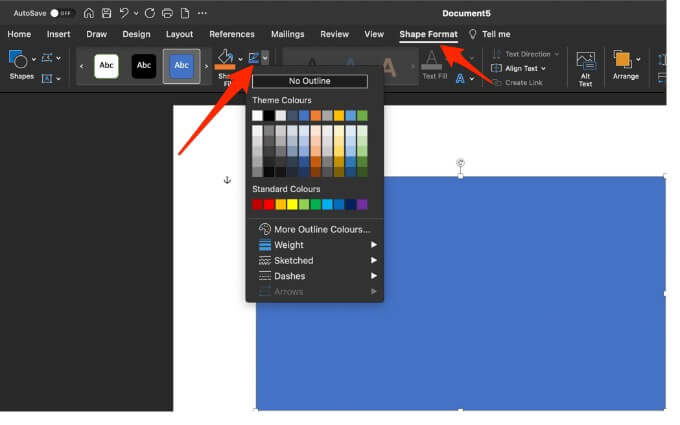Open the more commands ellipsis
The image size is (680, 425).
click(202, 13)
